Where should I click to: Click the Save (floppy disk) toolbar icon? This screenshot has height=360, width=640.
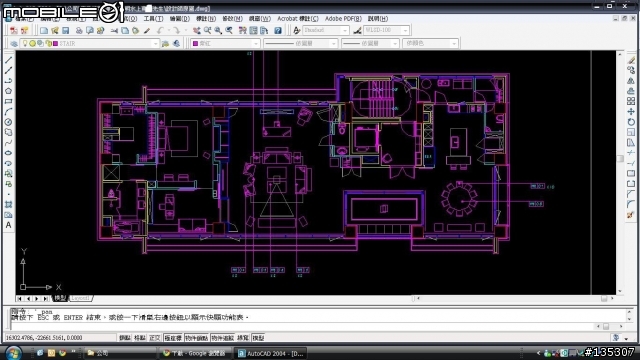click(65, 31)
